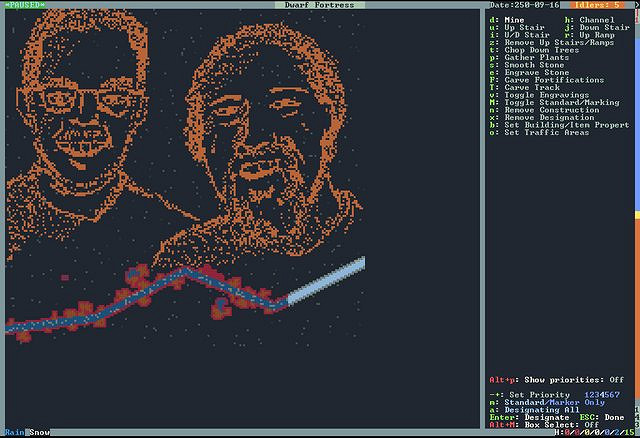This screenshot has height=438, width=640.
Task: Choose the Channel designation
Action: pyautogui.click(x=596, y=19)
